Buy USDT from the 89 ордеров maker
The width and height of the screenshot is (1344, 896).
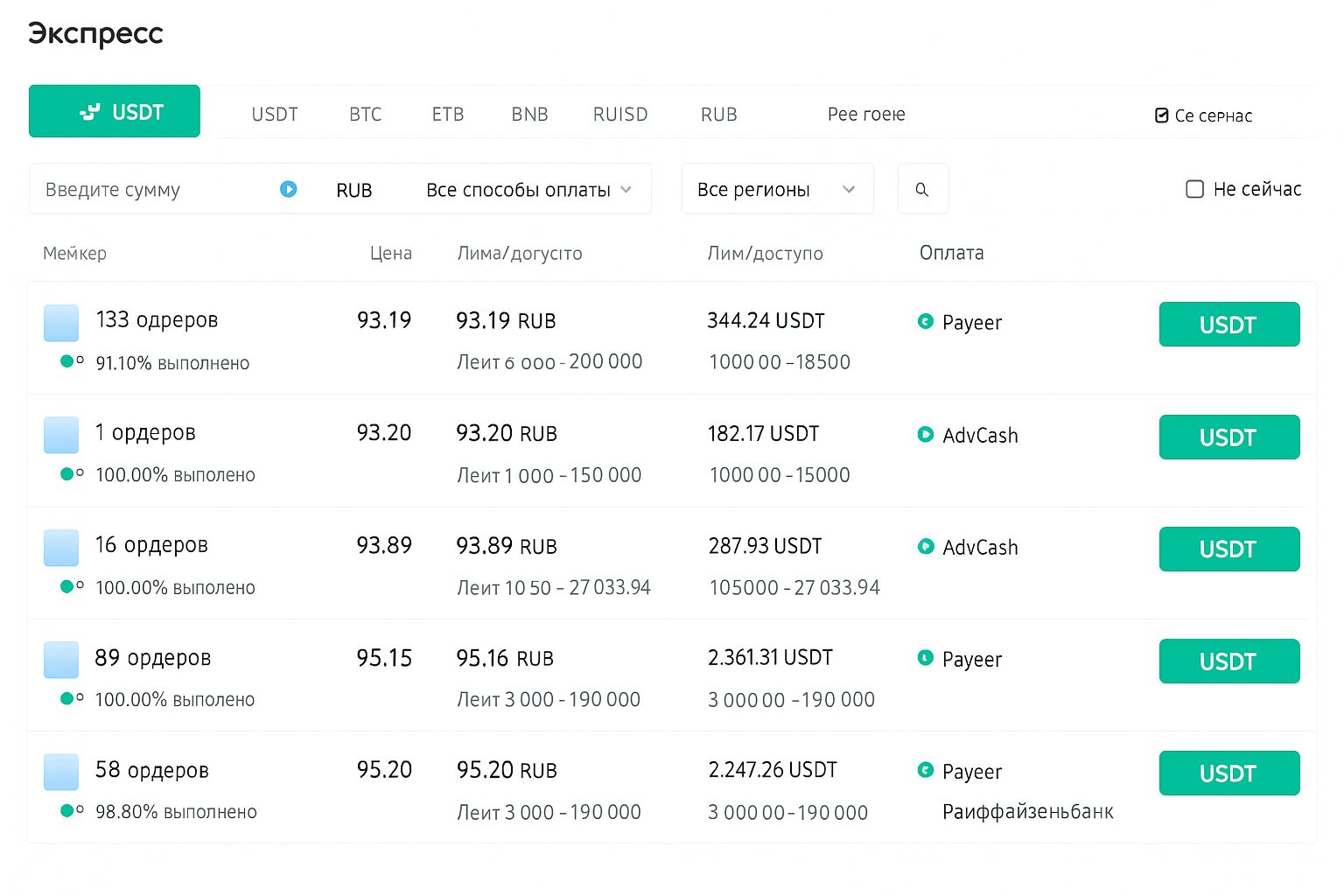tap(1229, 661)
